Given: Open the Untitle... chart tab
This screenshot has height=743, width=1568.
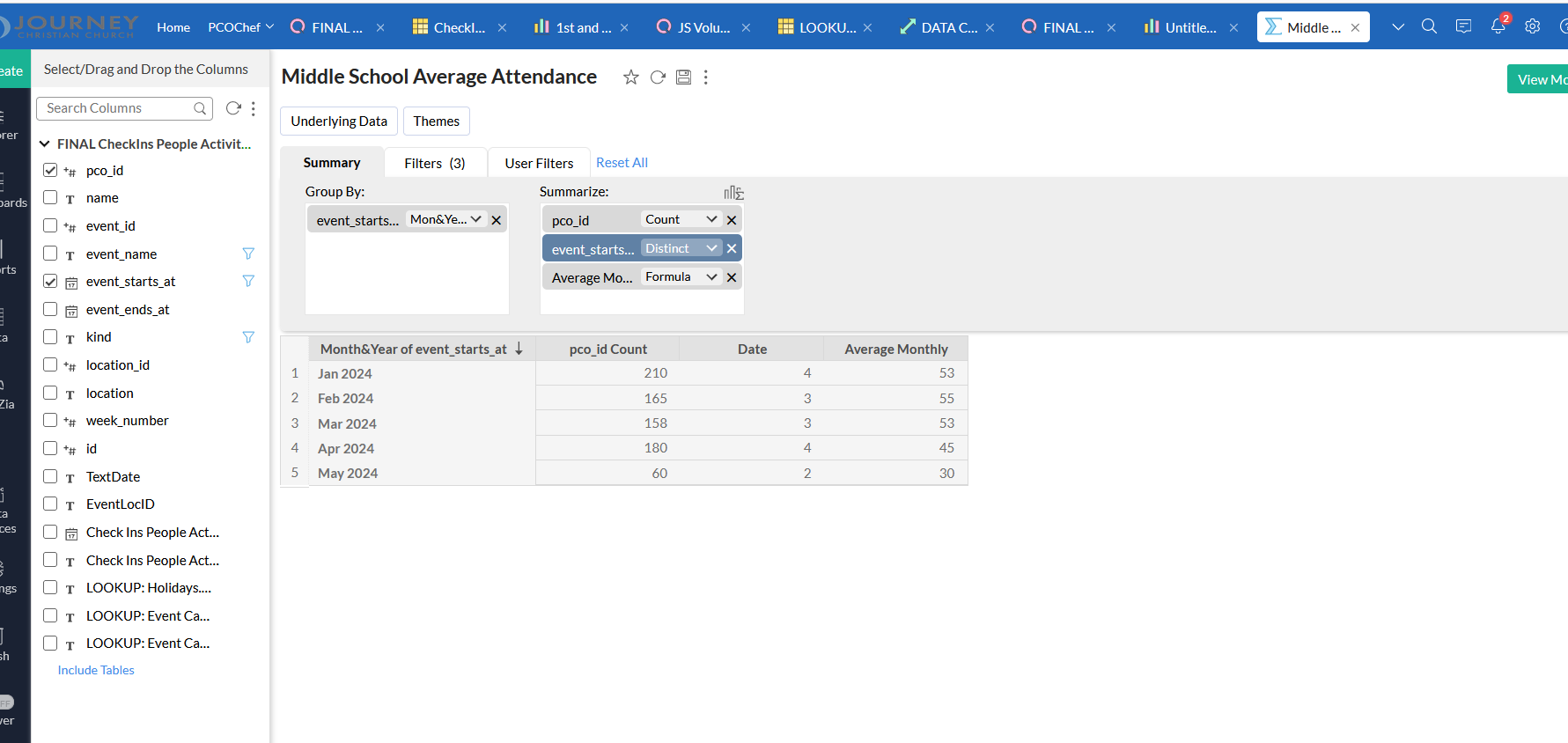Looking at the screenshot, I should pos(1180,27).
